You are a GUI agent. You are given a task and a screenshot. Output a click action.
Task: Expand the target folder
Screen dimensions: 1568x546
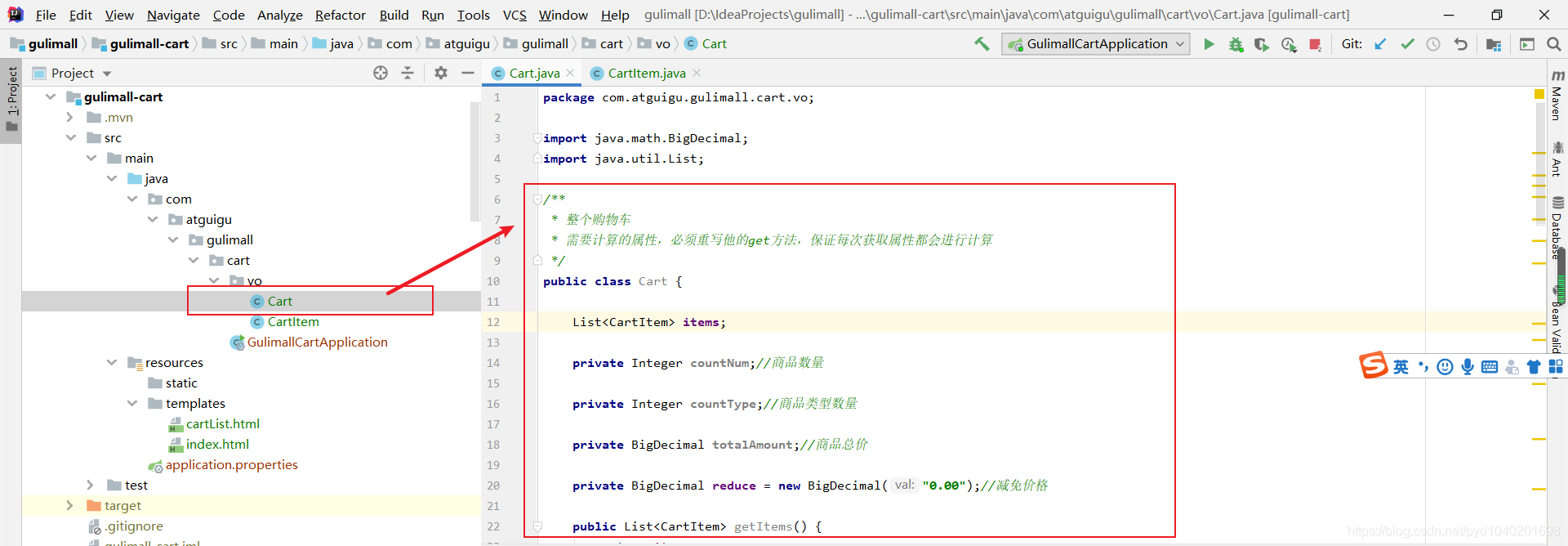pyautogui.click(x=71, y=505)
